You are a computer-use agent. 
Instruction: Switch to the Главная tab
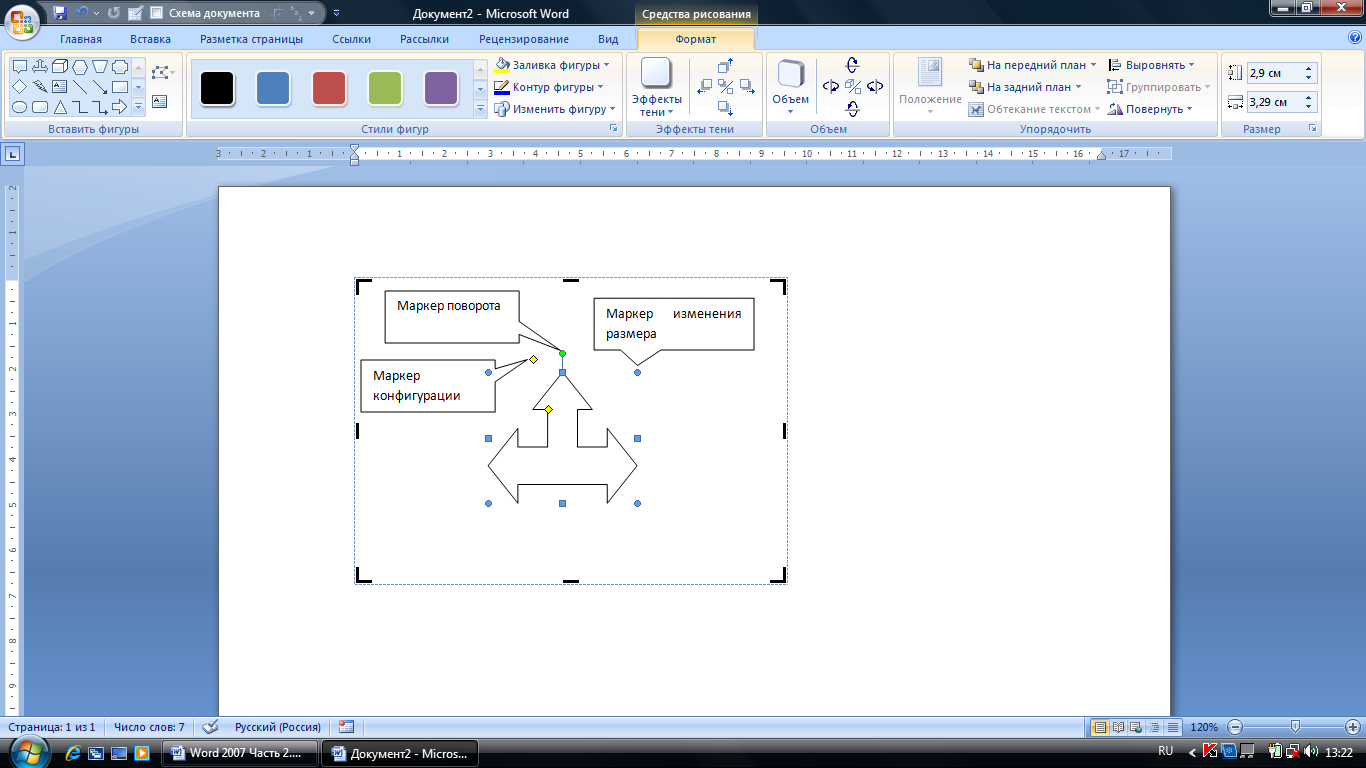(80, 39)
